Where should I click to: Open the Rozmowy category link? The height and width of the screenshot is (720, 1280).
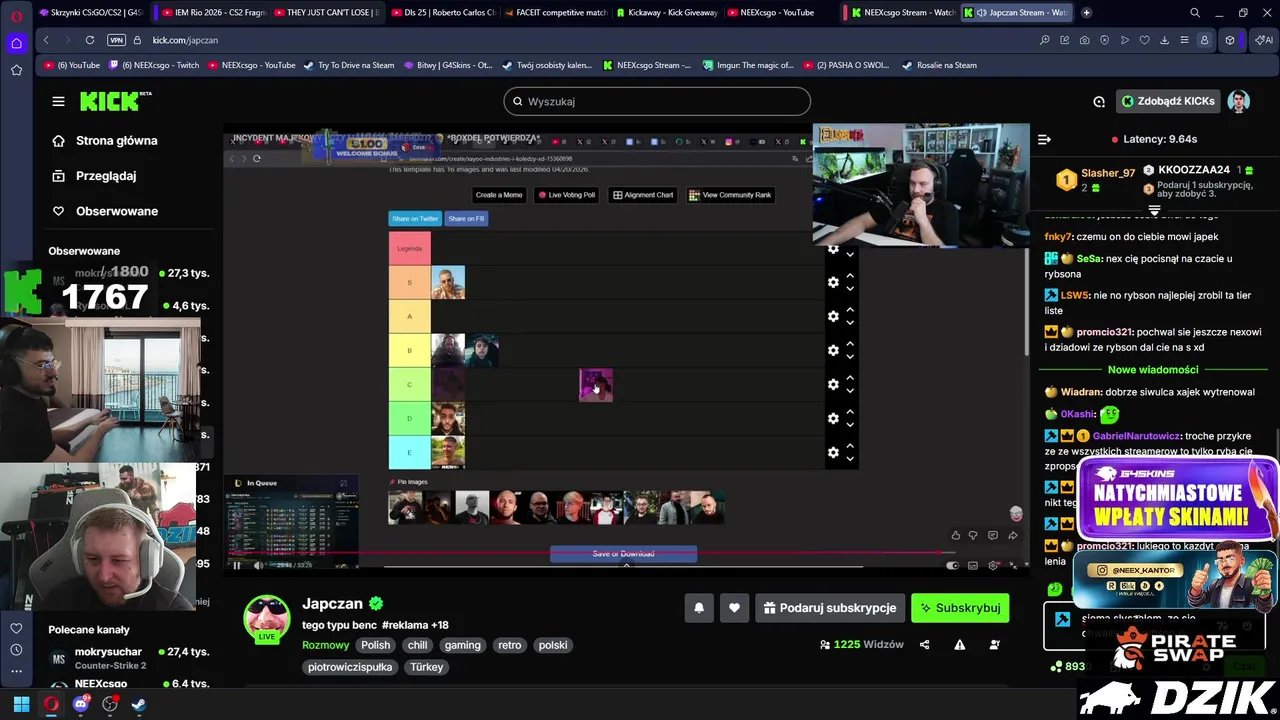point(326,645)
